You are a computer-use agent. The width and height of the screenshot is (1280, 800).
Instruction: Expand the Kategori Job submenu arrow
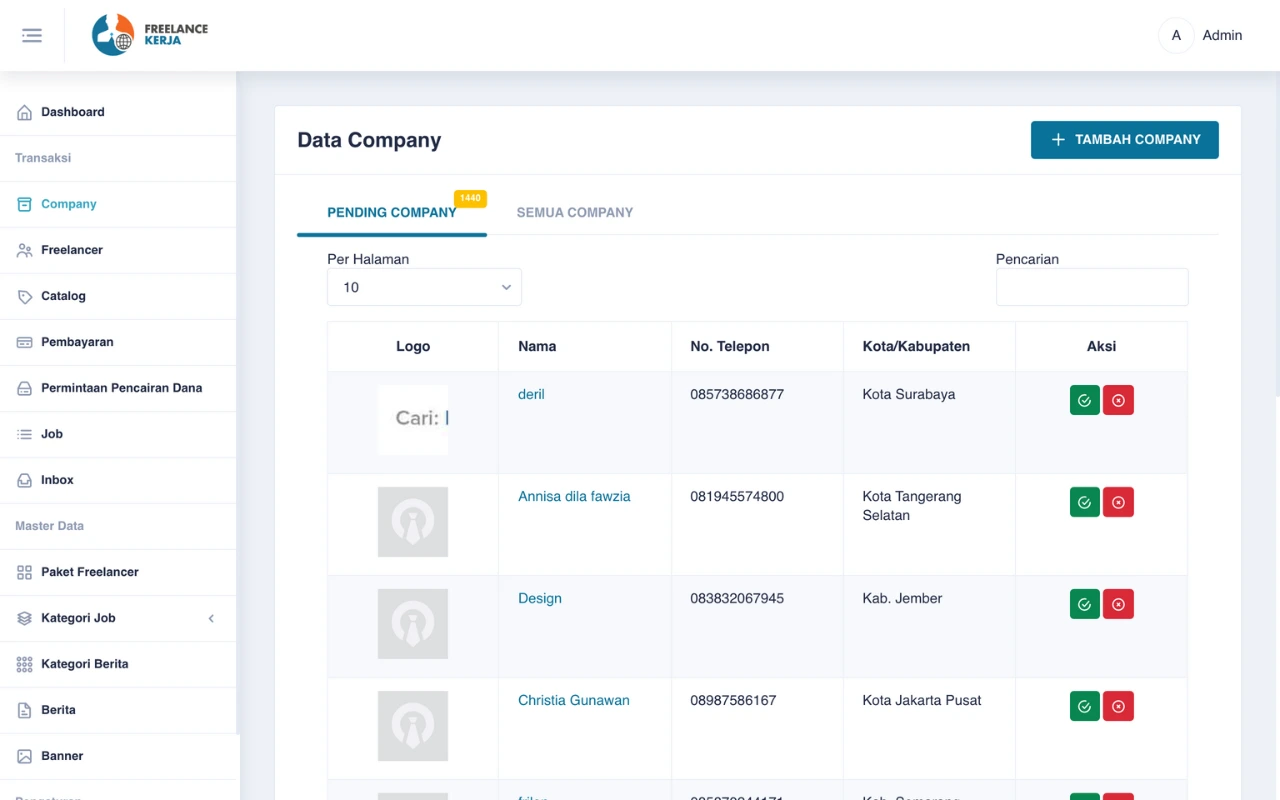(211, 619)
